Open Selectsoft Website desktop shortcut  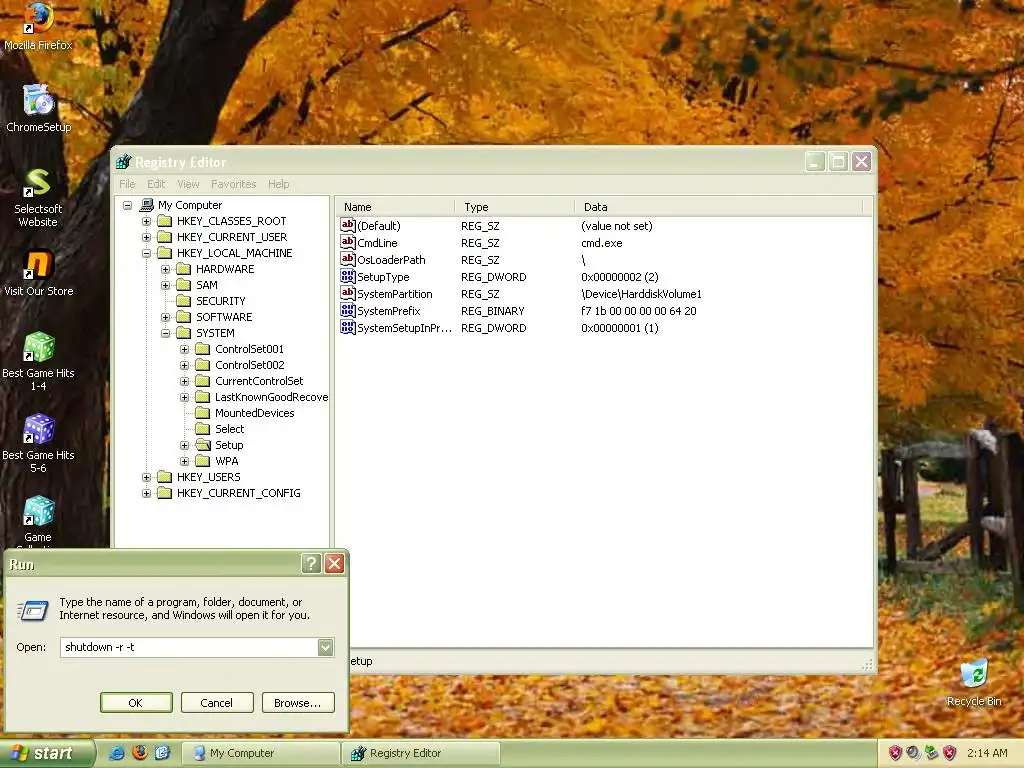(38, 197)
